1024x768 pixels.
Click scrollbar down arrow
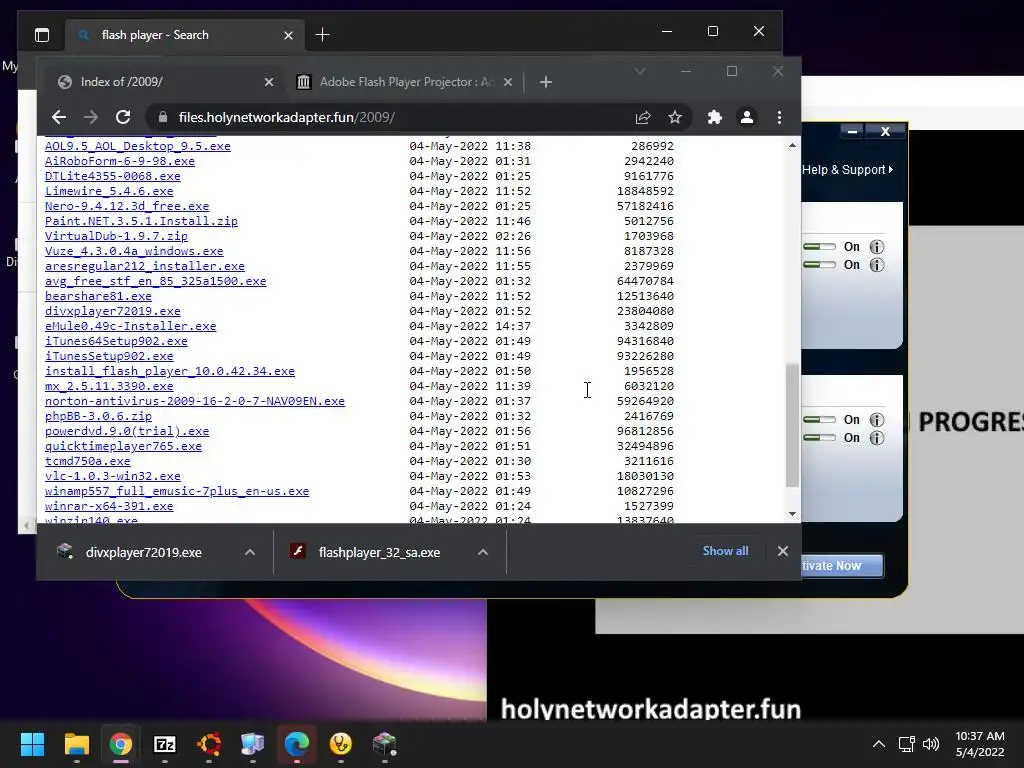coord(792,514)
